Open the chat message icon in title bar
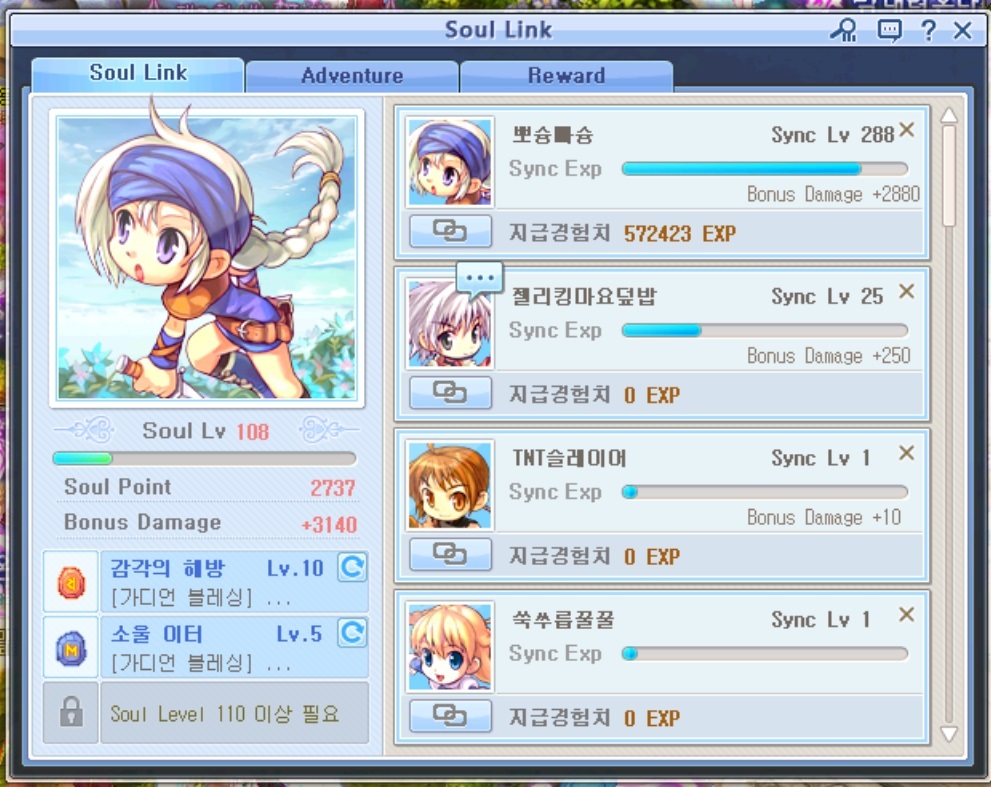Screen dimensions: 991x787 [889, 30]
